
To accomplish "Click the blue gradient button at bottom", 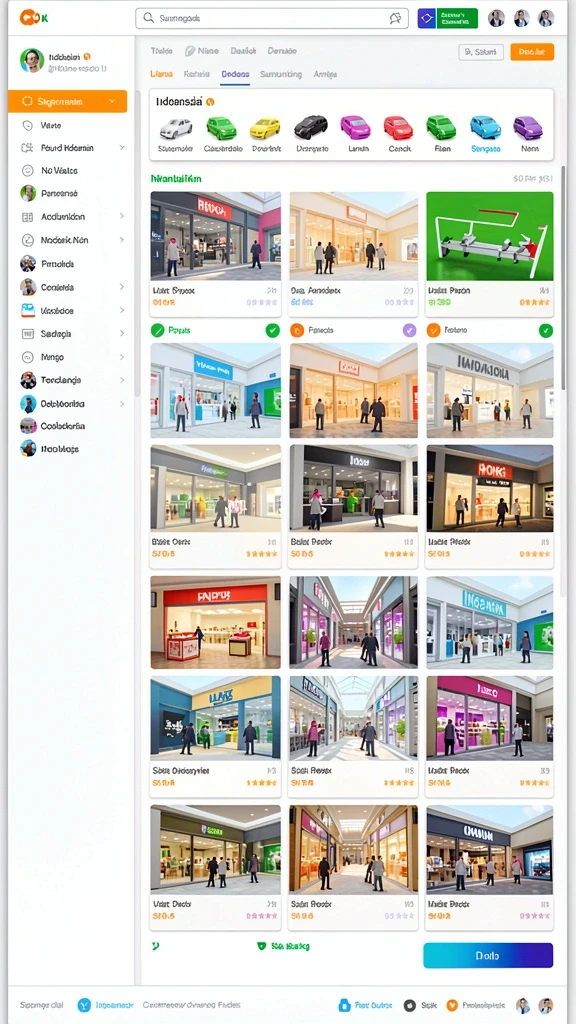I will point(488,955).
